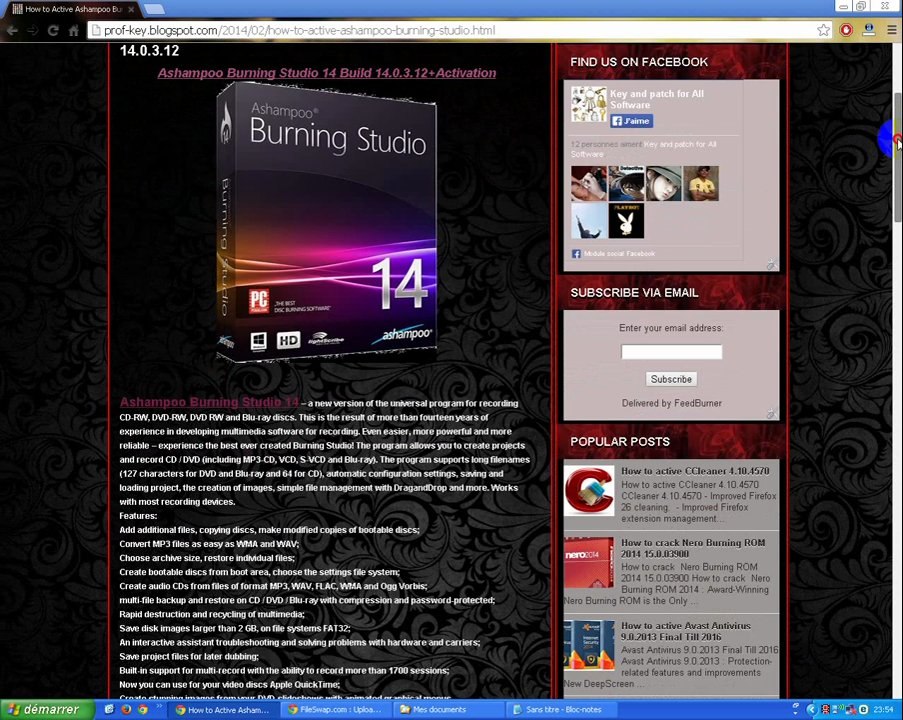View the third Facebook fan photo
The width and height of the screenshot is (903, 720).
click(663, 183)
